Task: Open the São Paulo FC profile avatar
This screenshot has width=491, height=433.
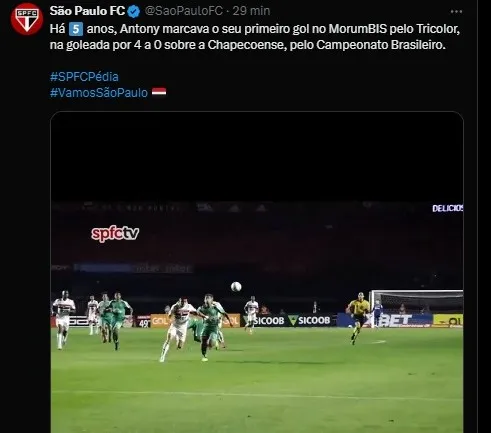Action: [x=27, y=19]
